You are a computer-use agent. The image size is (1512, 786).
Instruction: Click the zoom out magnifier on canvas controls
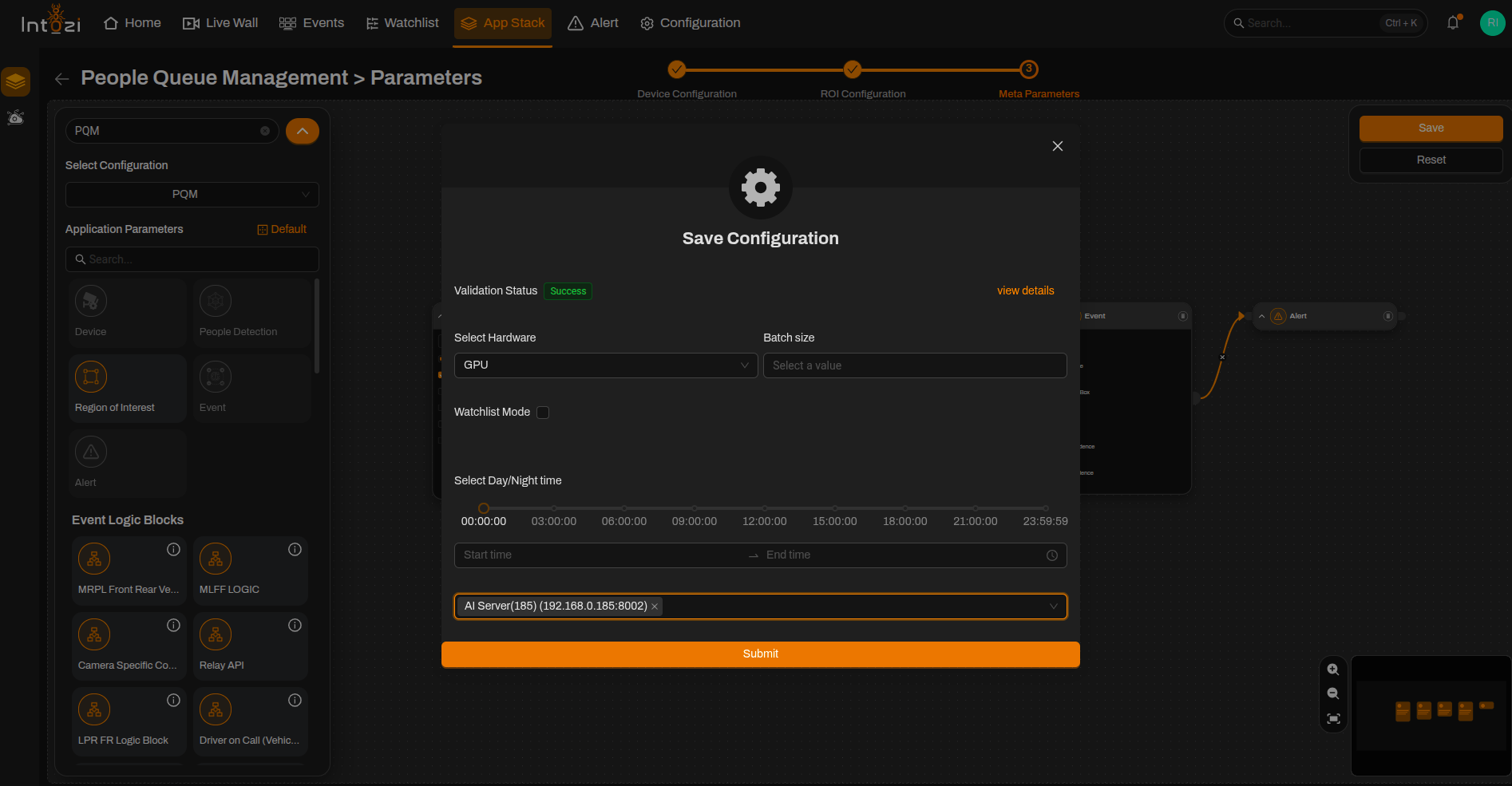[x=1333, y=693]
